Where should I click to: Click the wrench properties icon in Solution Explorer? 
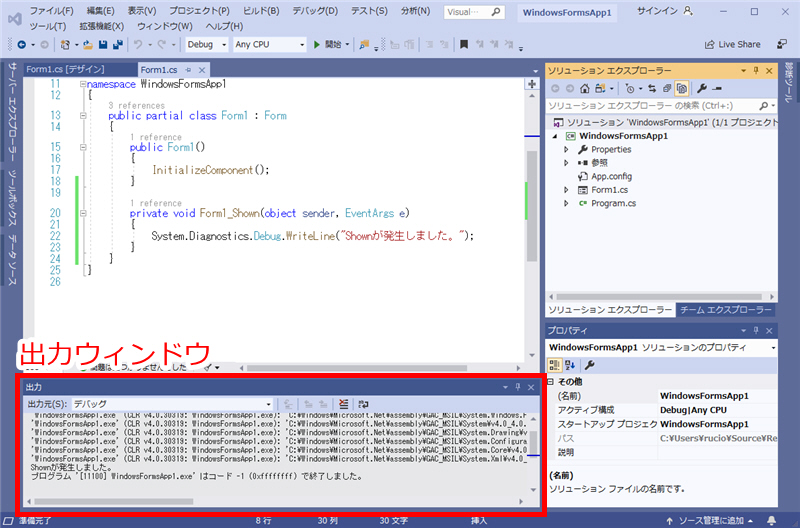point(702,89)
